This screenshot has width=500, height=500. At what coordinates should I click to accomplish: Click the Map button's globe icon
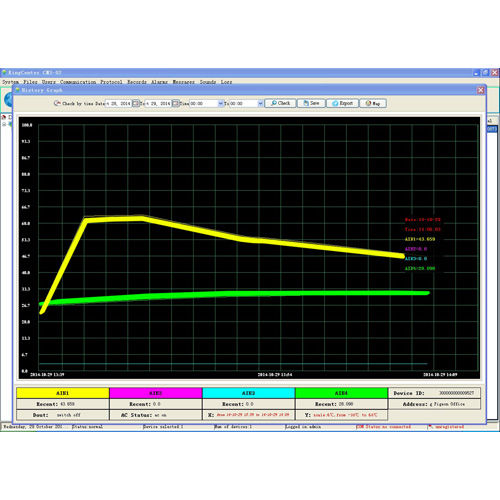coord(368,103)
